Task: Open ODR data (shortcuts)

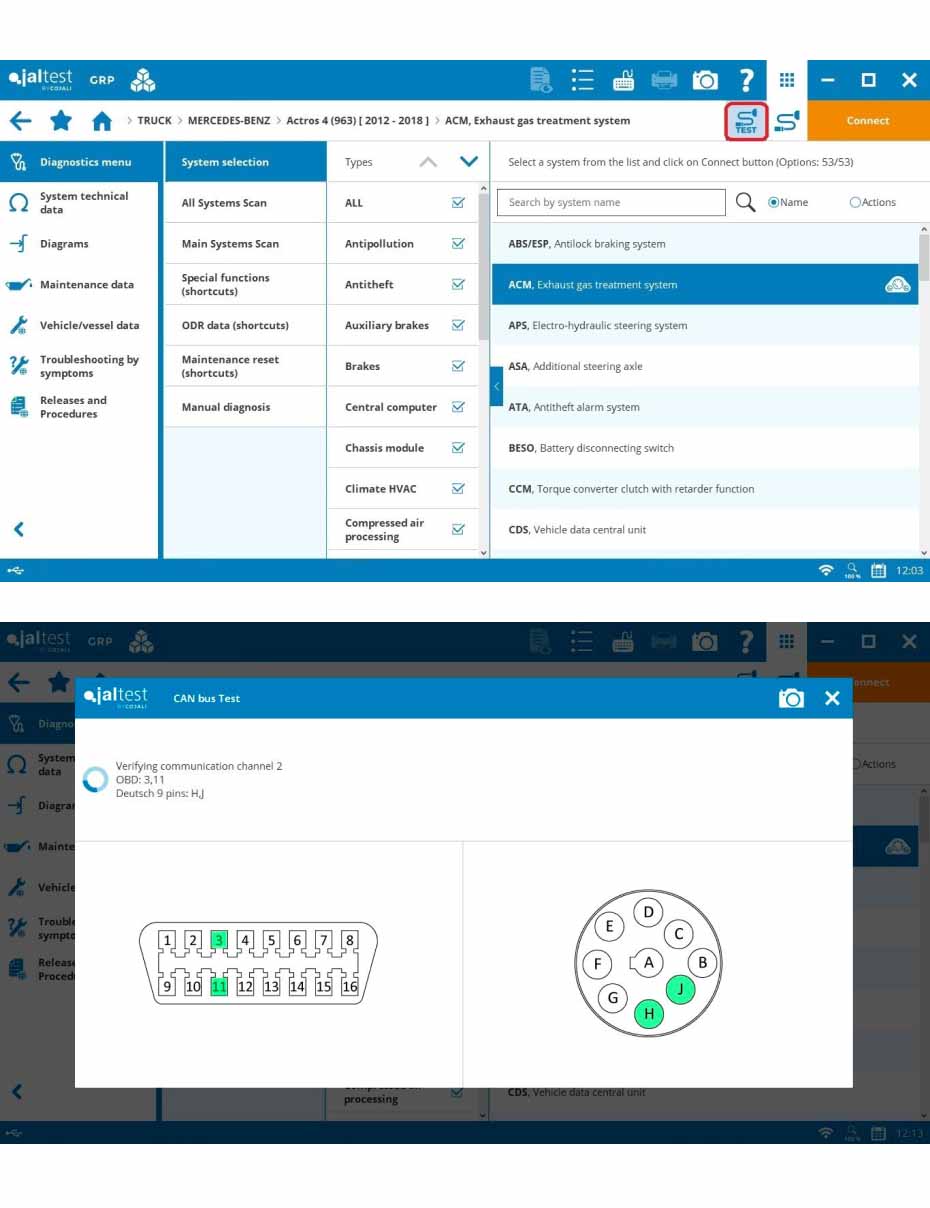Action: pyautogui.click(x=246, y=326)
